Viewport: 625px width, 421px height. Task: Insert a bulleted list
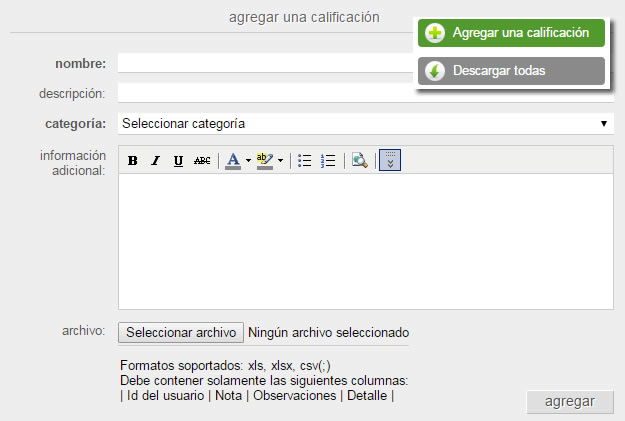coord(305,161)
